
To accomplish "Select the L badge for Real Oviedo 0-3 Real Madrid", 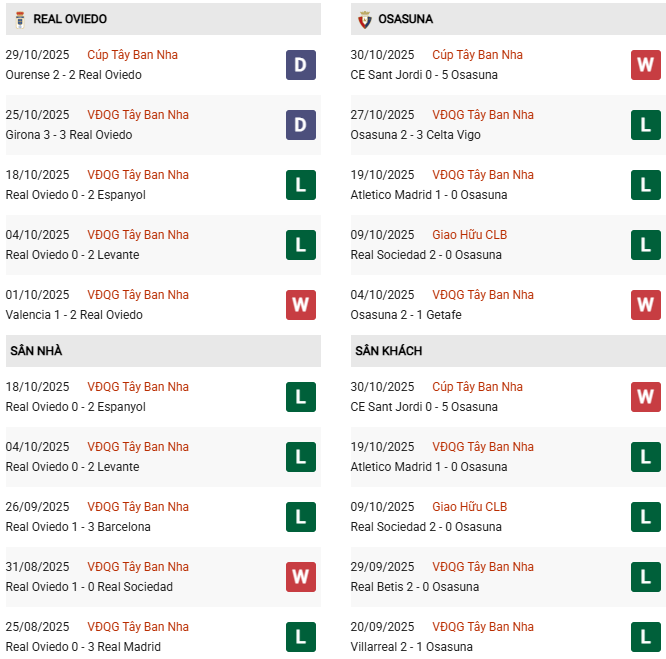I will 301,637.
